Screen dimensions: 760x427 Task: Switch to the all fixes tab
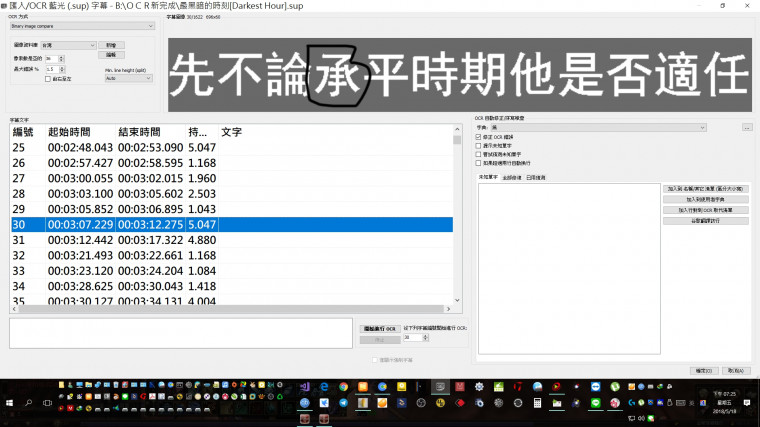tap(512, 178)
